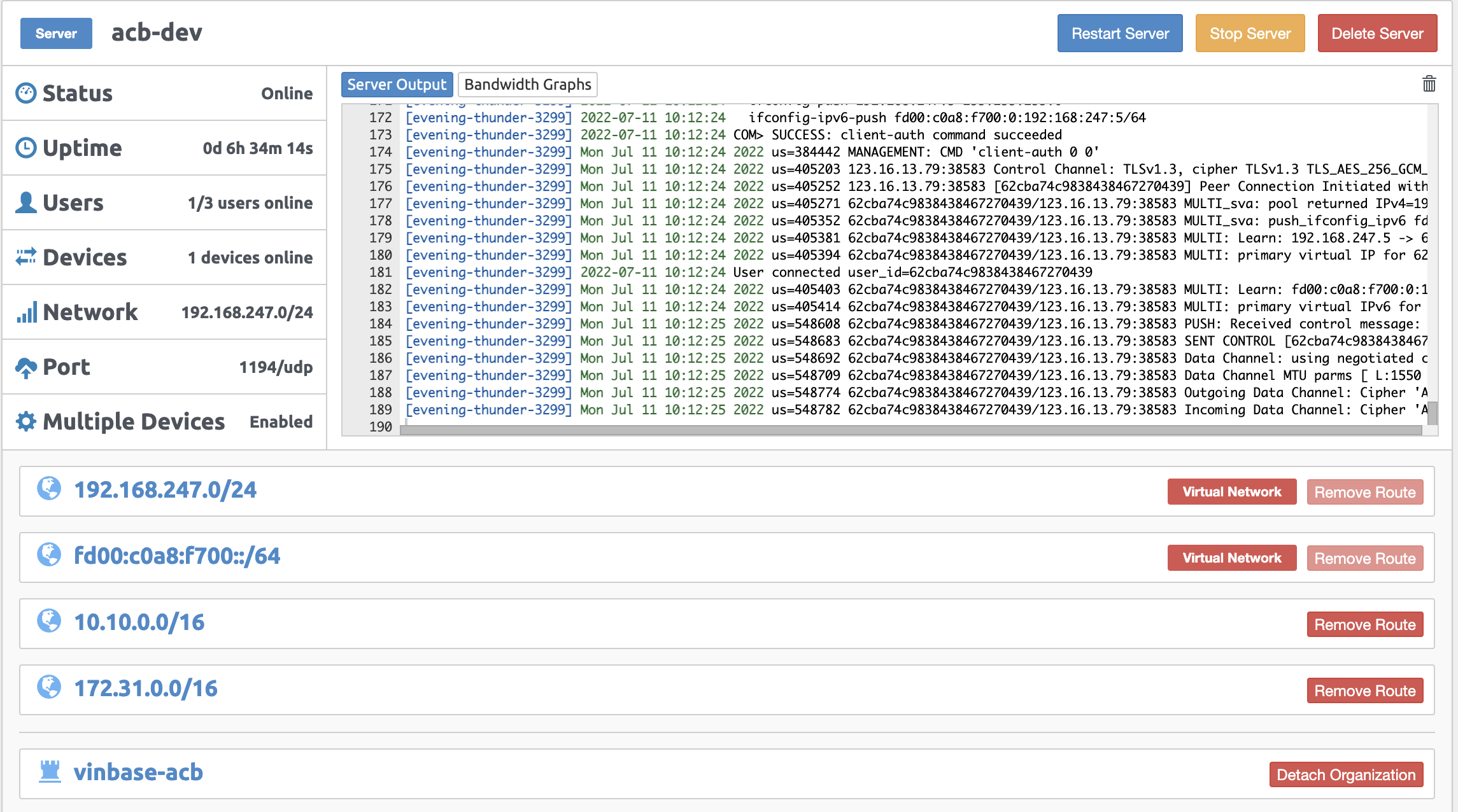Remove the 172.31.0.0/16 route

1365,690
